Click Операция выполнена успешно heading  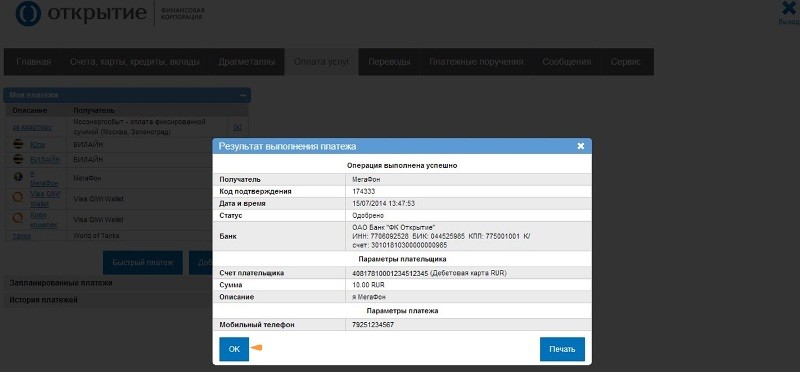[402, 166]
